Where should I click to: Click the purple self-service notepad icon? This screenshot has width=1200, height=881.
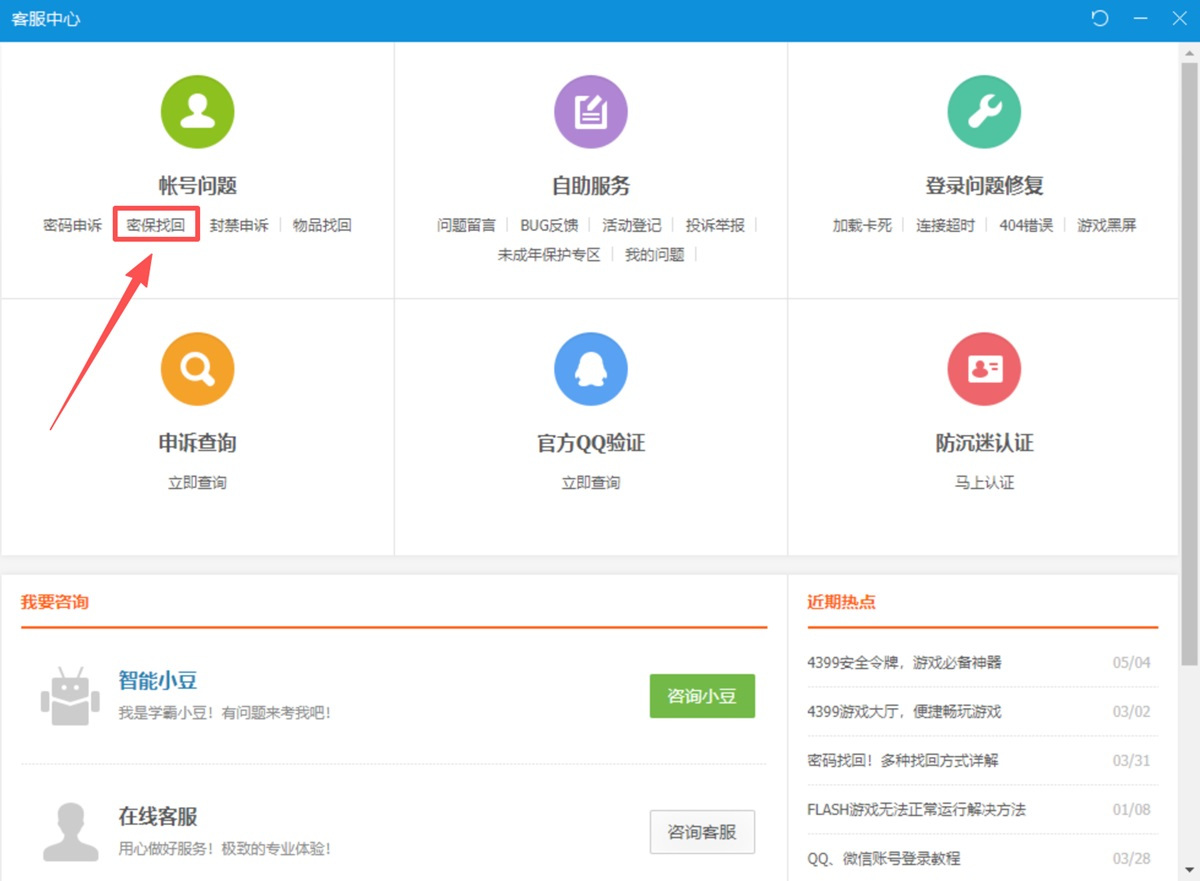pyautogui.click(x=590, y=112)
